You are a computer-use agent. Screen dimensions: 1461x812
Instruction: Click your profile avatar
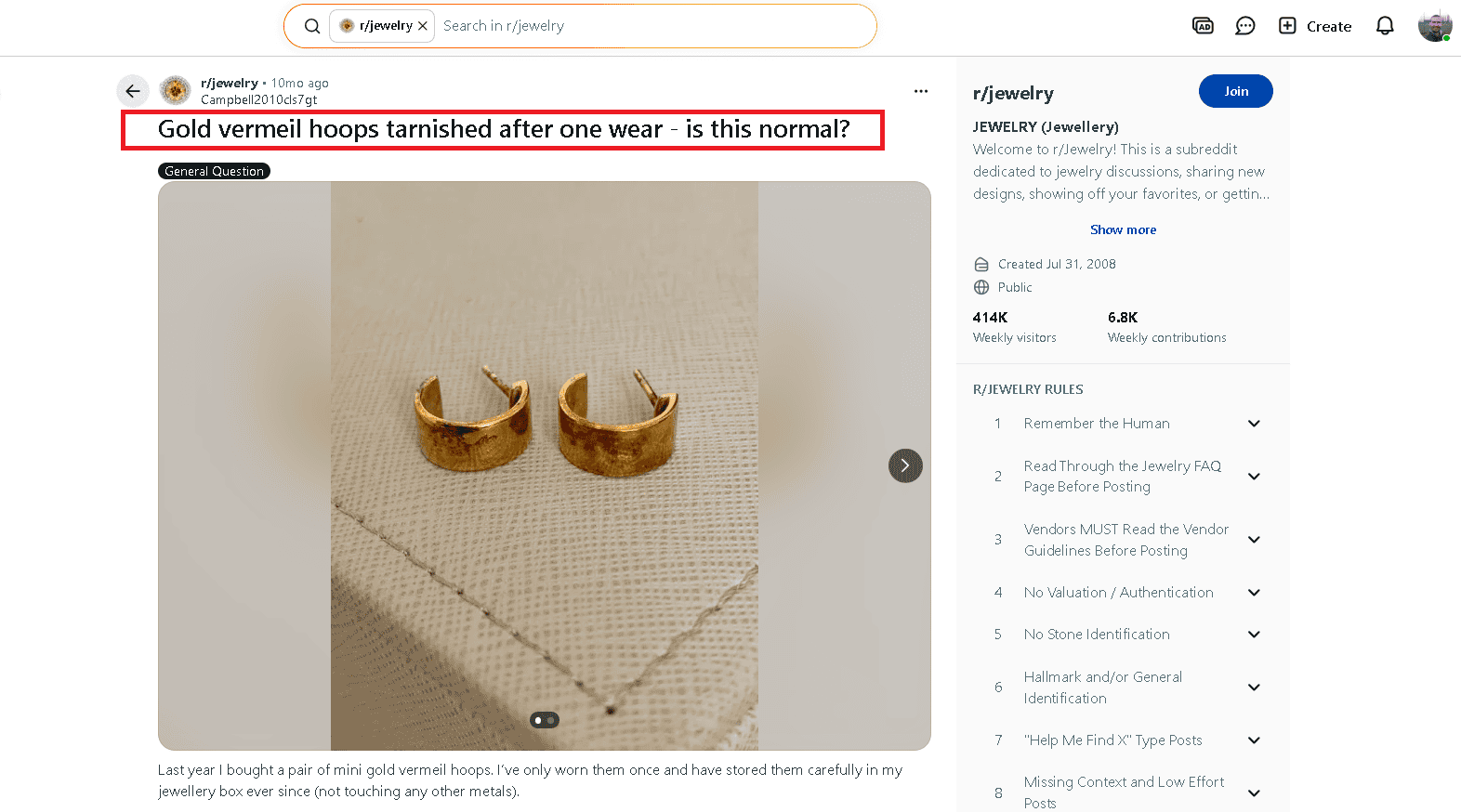[1434, 25]
